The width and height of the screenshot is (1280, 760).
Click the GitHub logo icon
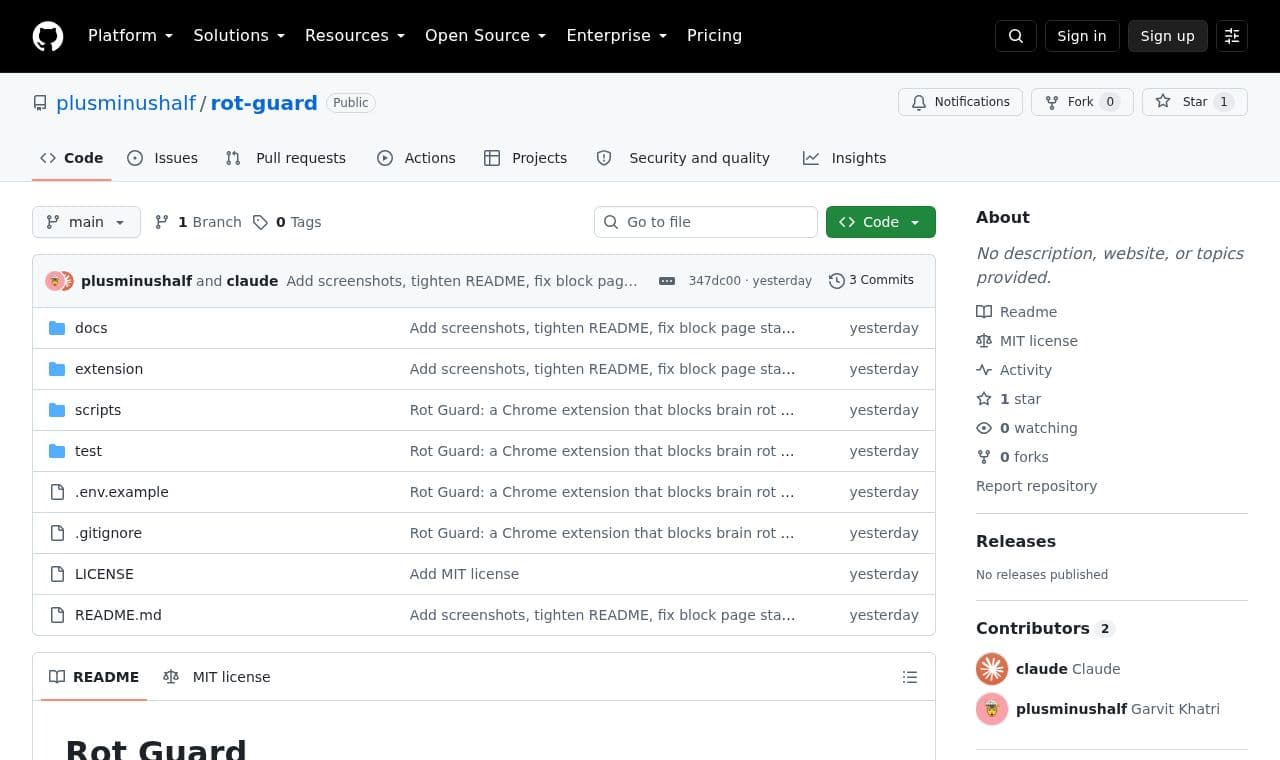[x=48, y=36]
